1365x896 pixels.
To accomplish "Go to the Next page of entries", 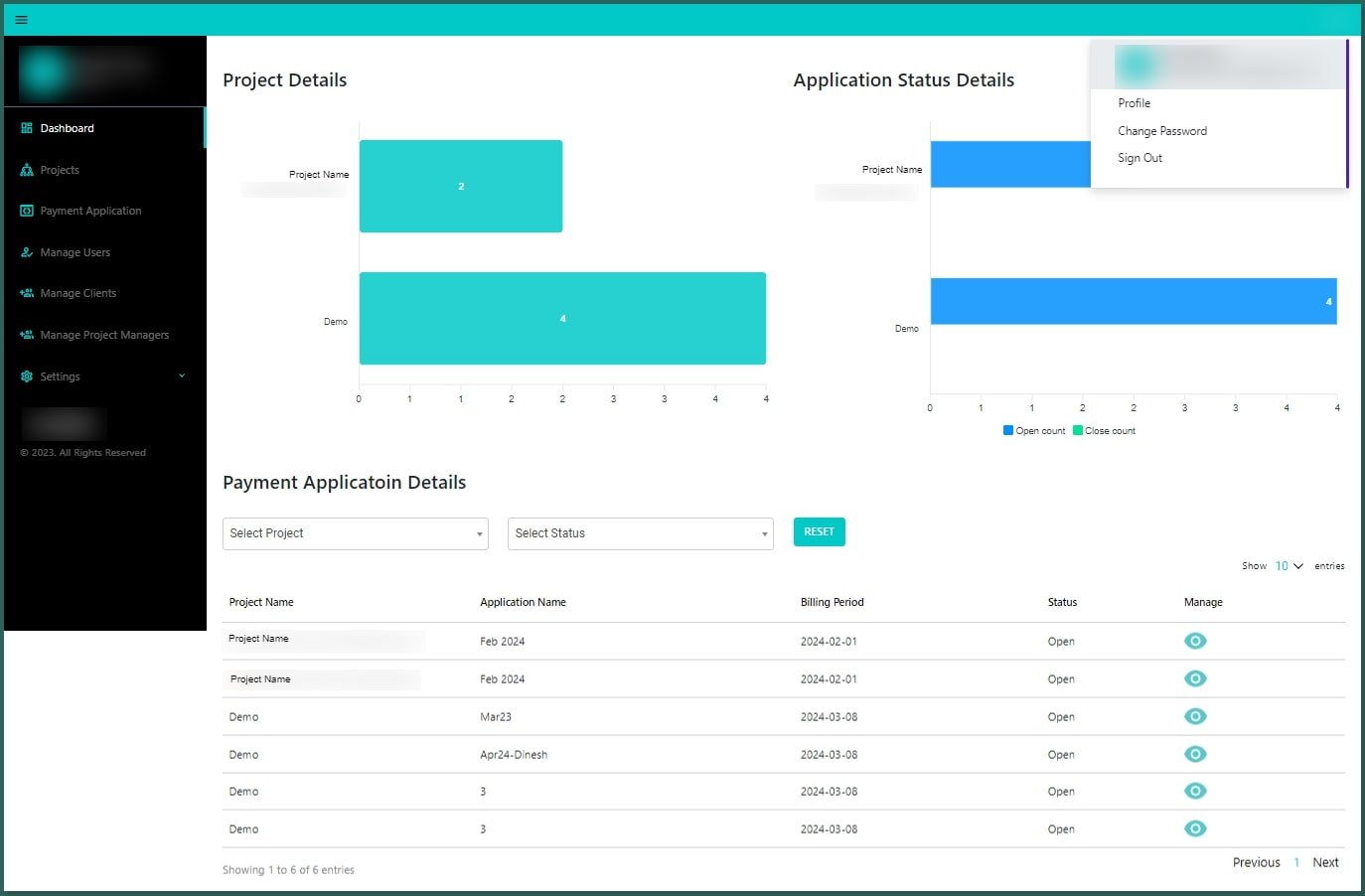I will point(1326,862).
